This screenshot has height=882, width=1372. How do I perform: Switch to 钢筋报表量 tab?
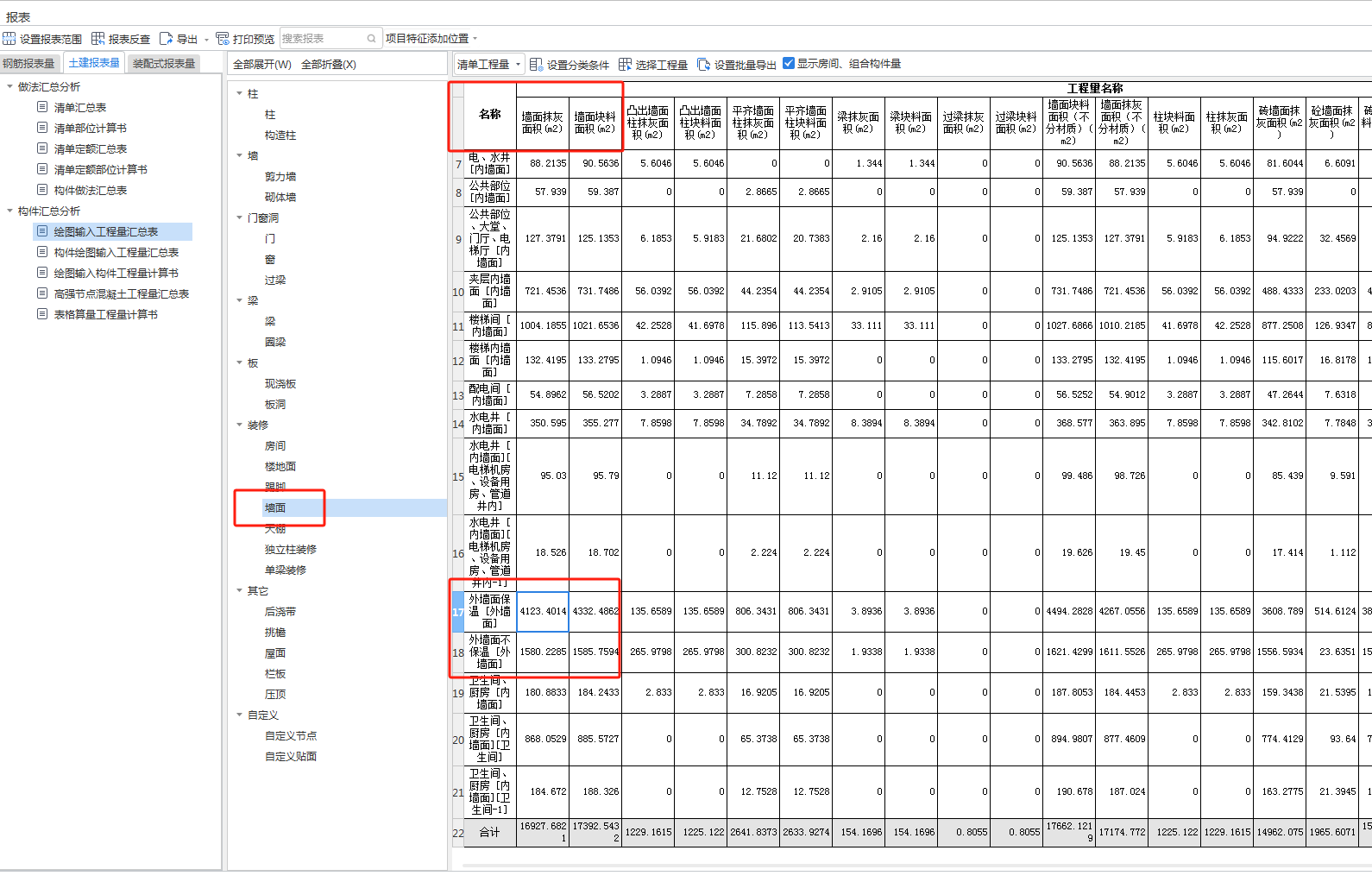pyautogui.click(x=28, y=64)
